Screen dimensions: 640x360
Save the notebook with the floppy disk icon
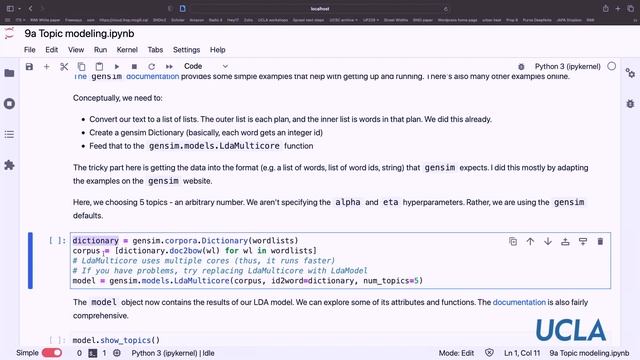[x=29, y=67]
